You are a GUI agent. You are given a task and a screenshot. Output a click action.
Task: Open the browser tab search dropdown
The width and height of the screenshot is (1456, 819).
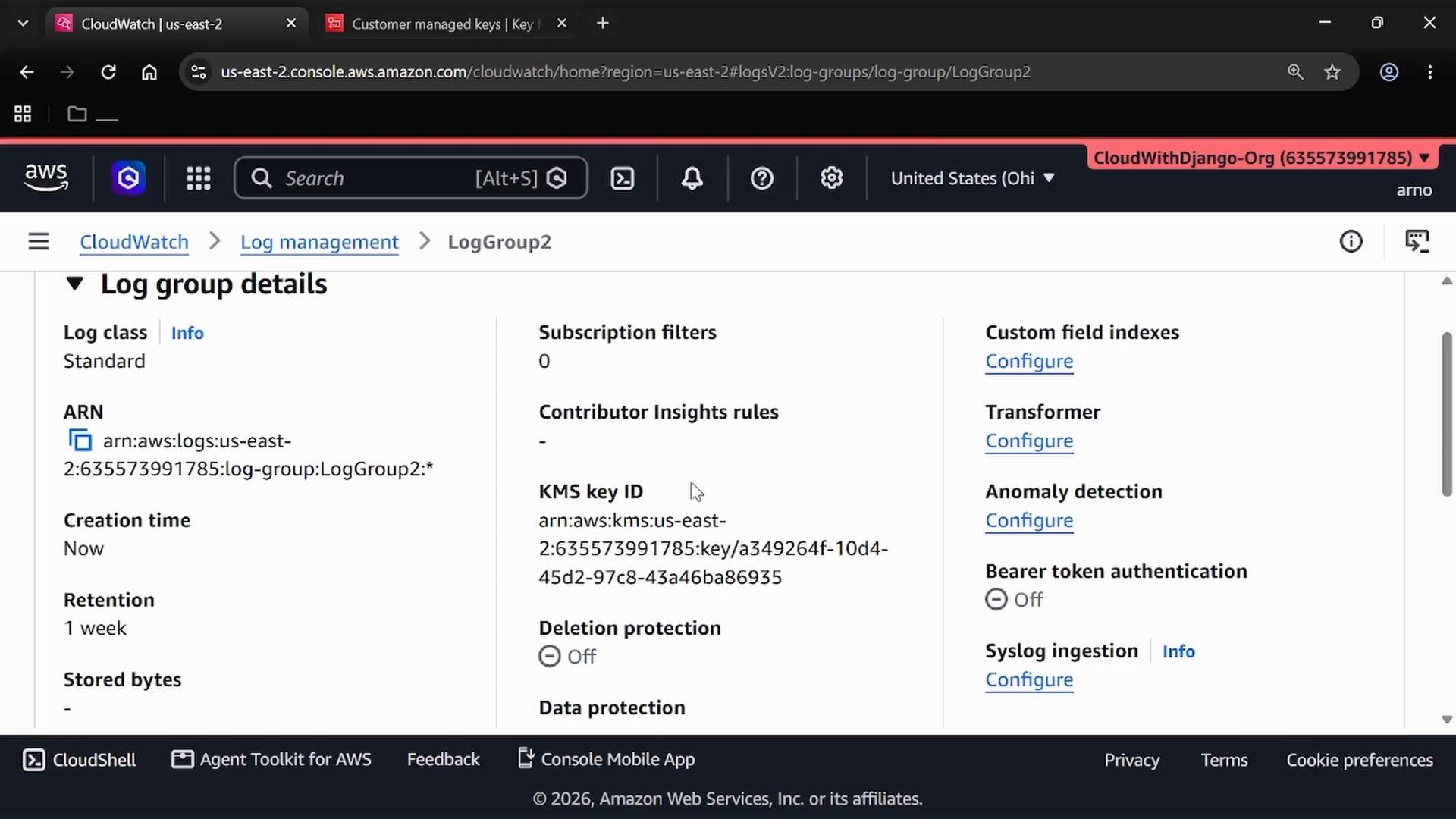[23, 24]
